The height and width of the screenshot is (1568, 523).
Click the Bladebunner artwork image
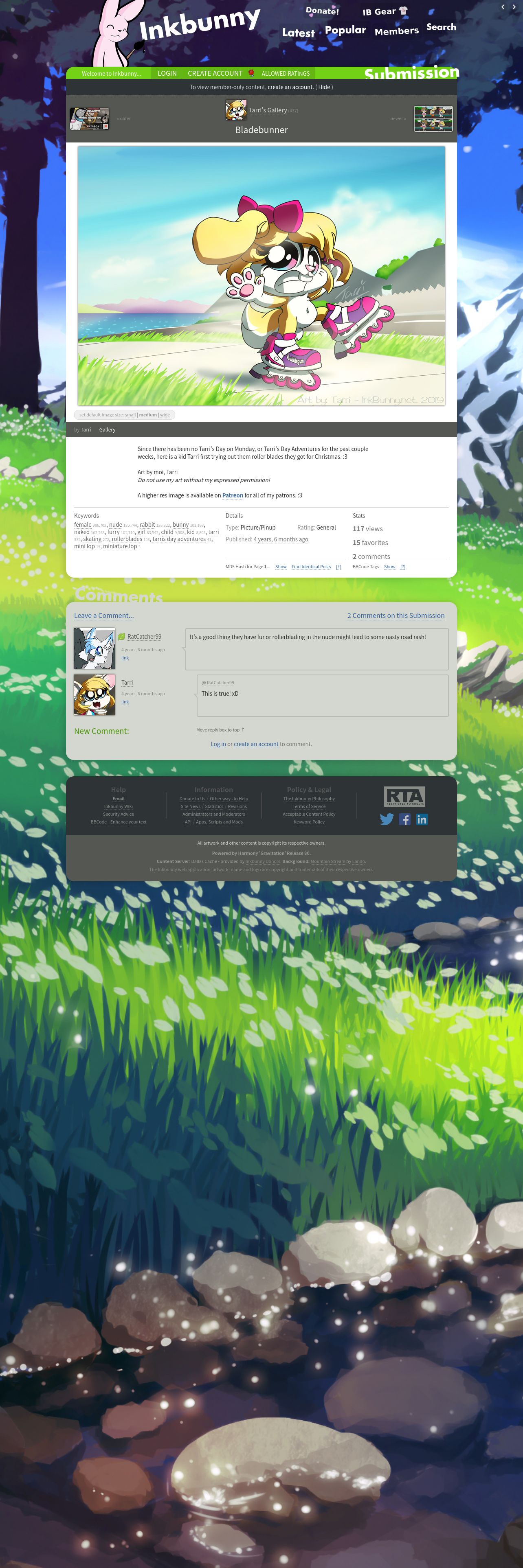pos(261,276)
